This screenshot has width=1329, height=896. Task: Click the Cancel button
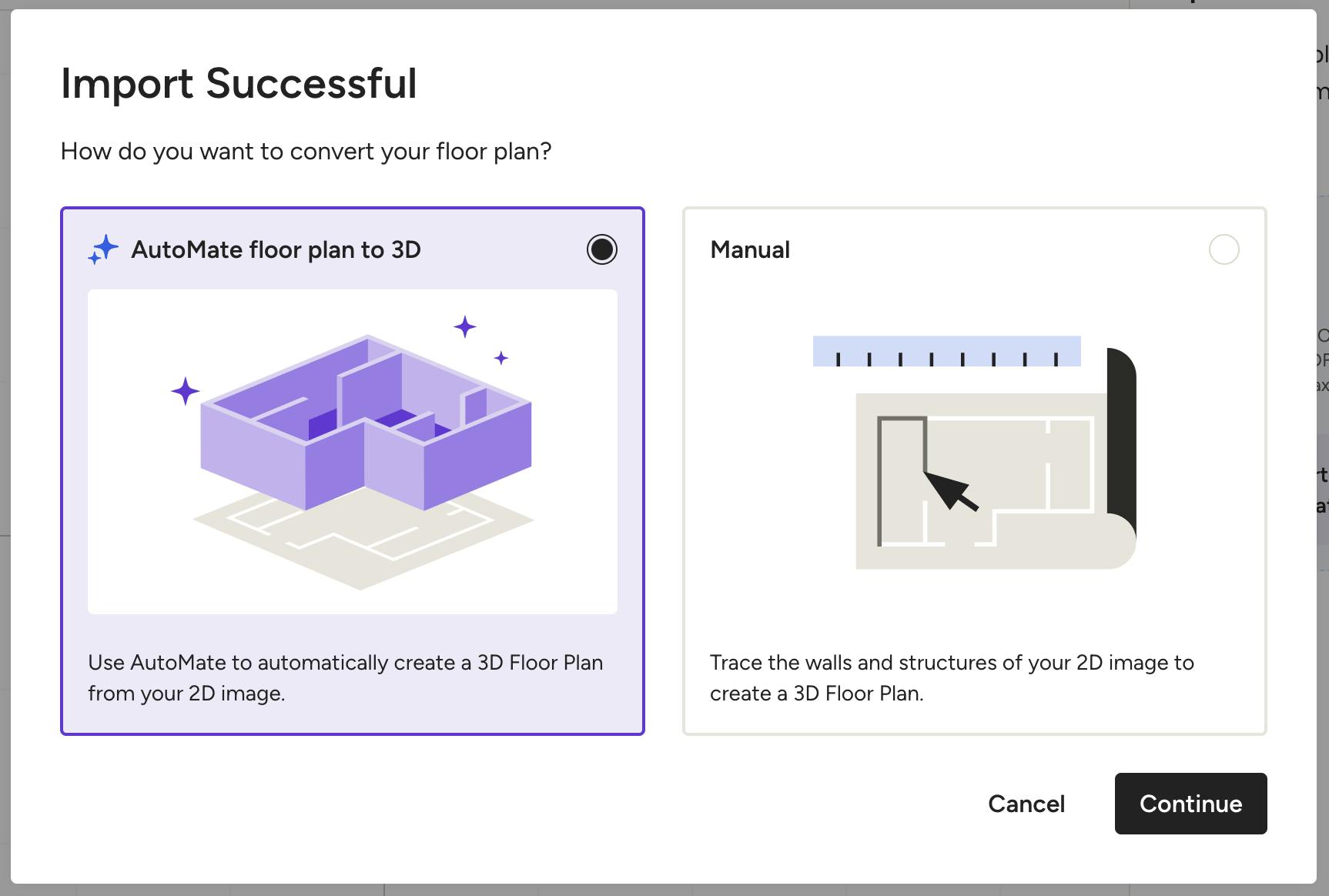(x=1026, y=804)
